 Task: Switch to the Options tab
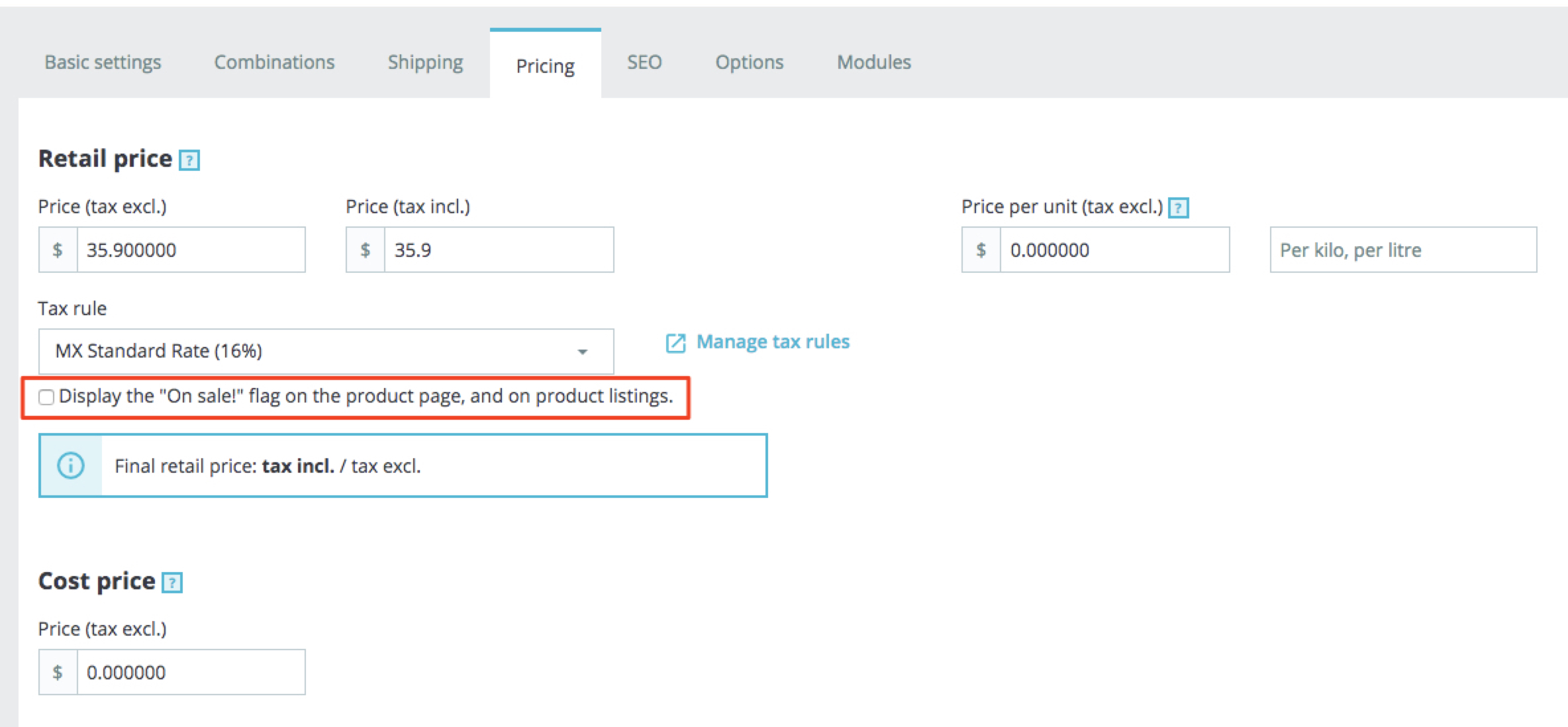(749, 62)
